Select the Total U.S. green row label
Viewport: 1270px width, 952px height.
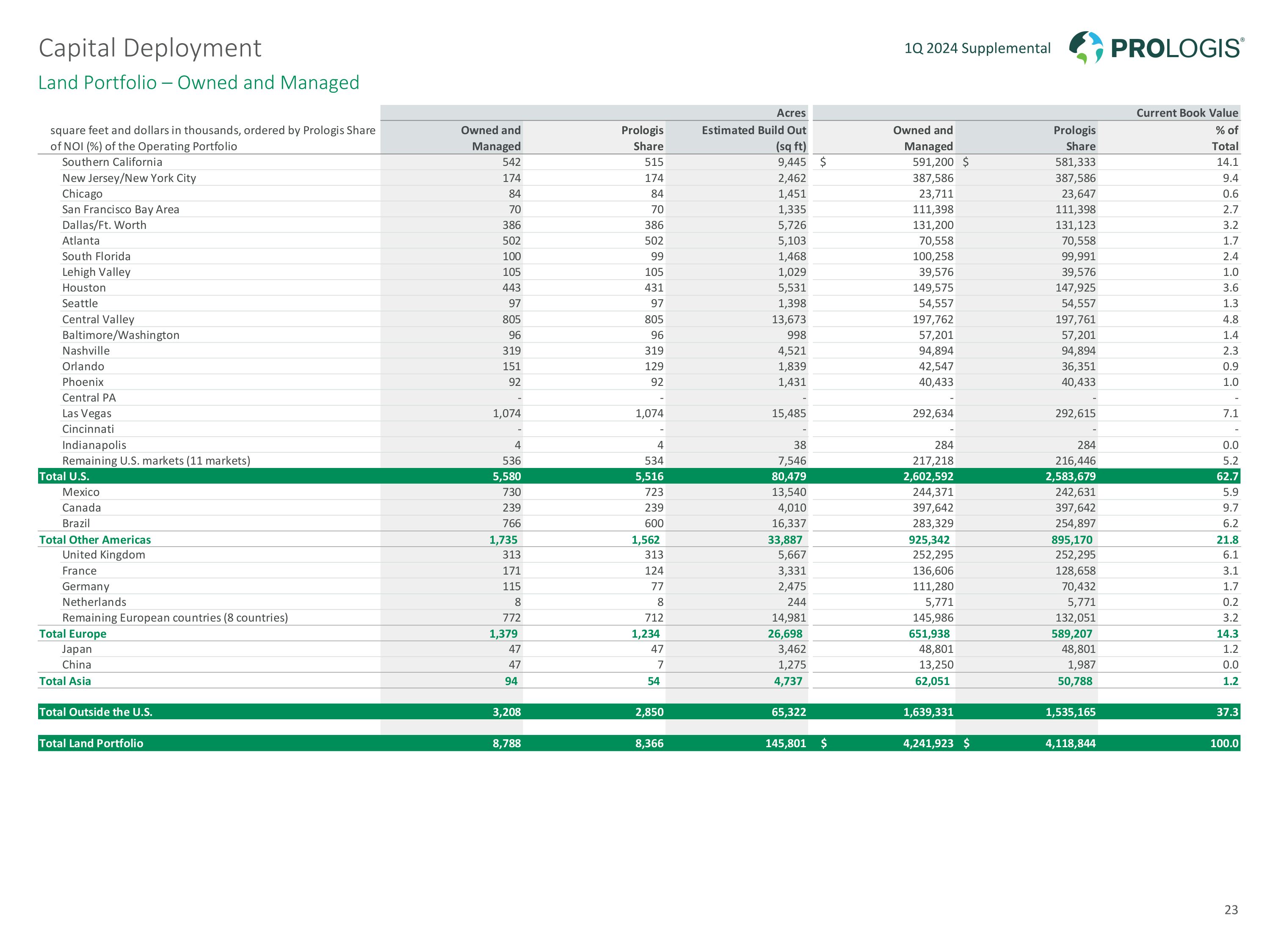[x=64, y=476]
